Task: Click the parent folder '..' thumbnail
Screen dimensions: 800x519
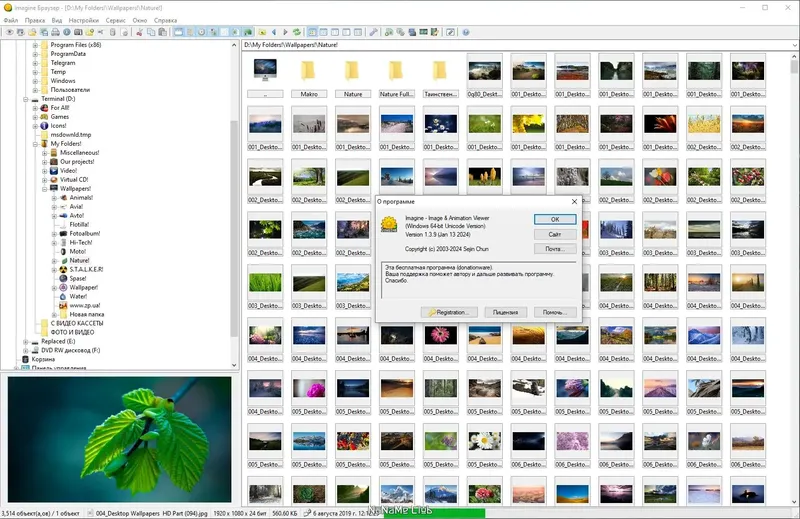Action: click(x=265, y=76)
